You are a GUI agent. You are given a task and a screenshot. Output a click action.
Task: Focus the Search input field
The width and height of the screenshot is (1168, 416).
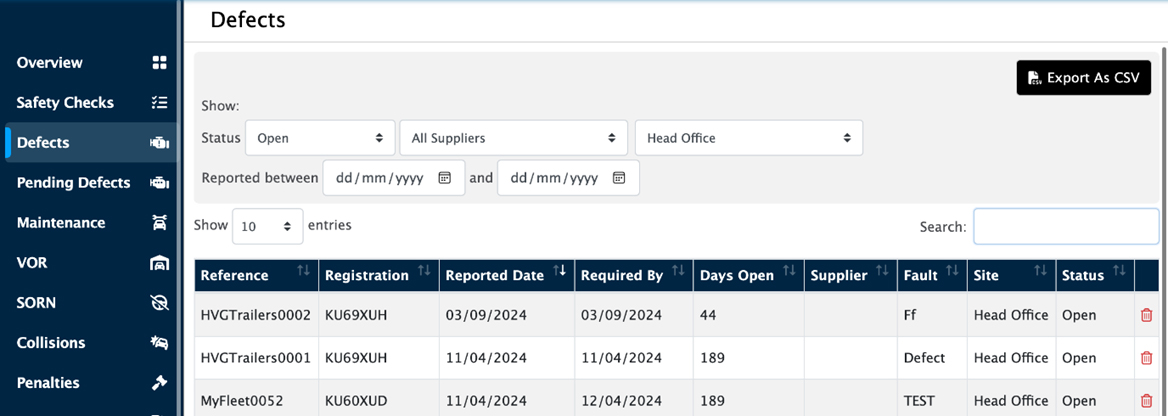click(1066, 227)
